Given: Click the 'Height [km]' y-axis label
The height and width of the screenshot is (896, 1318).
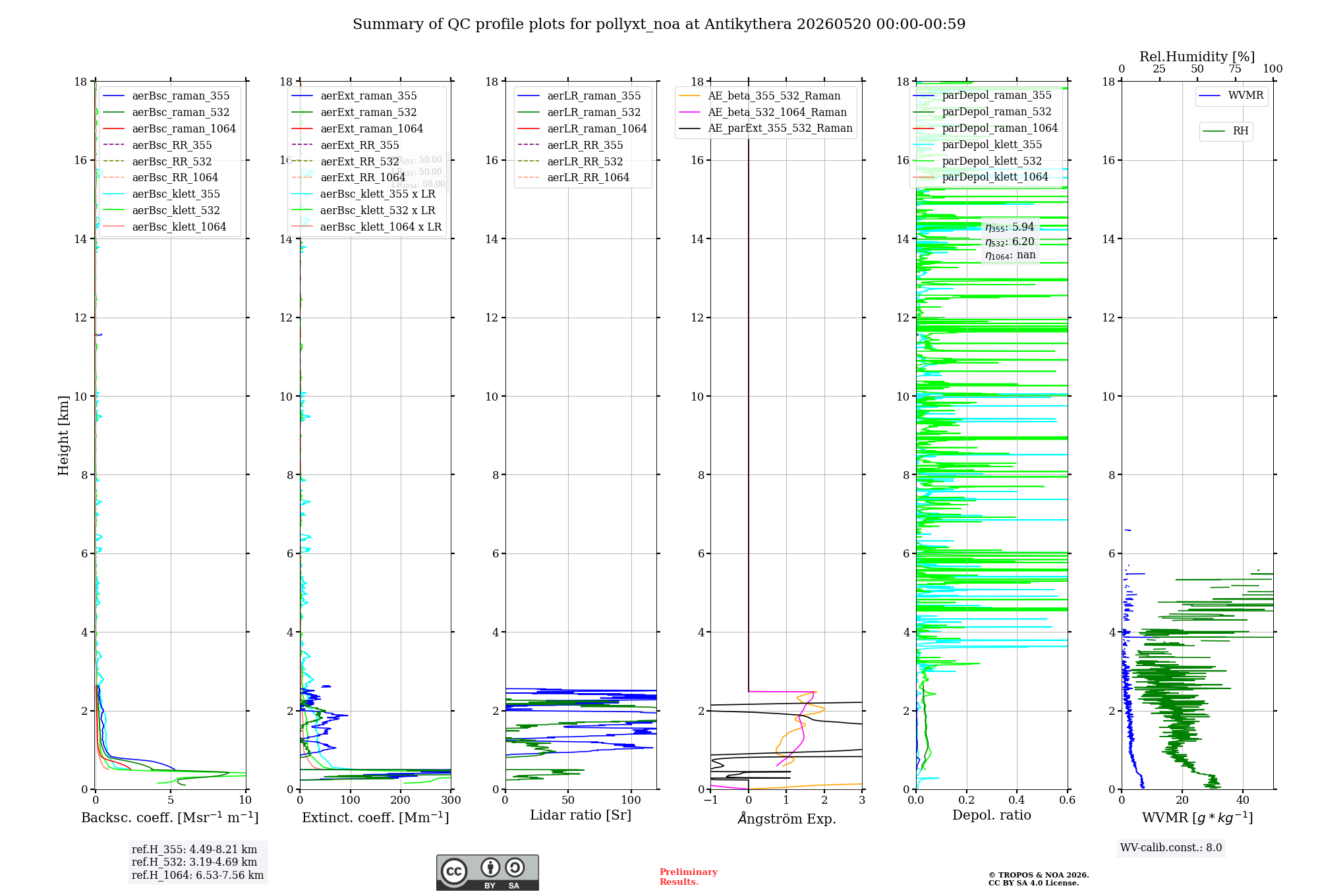Looking at the screenshot, I should tap(63, 435).
